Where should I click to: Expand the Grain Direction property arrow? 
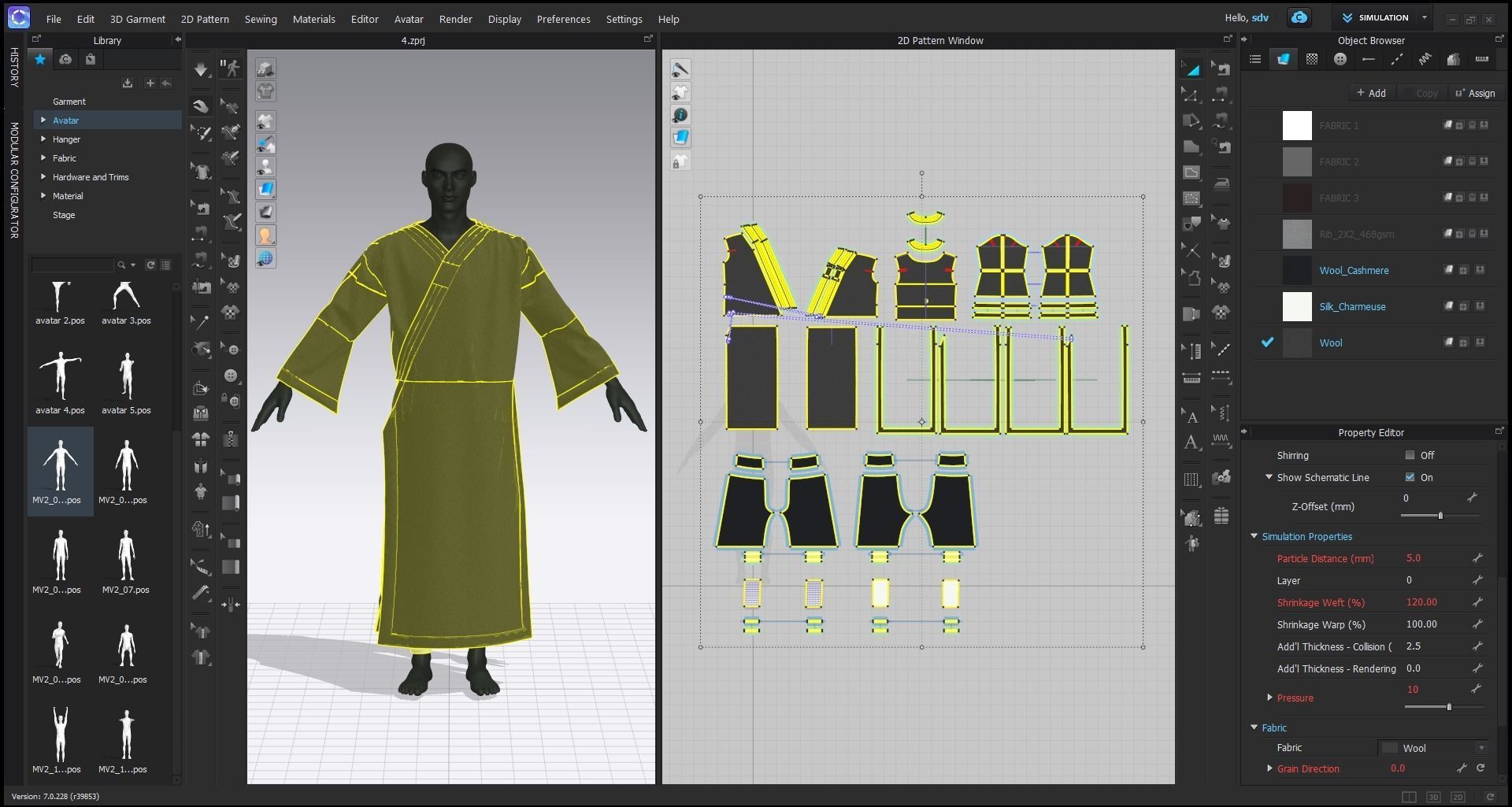pyautogui.click(x=1269, y=768)
